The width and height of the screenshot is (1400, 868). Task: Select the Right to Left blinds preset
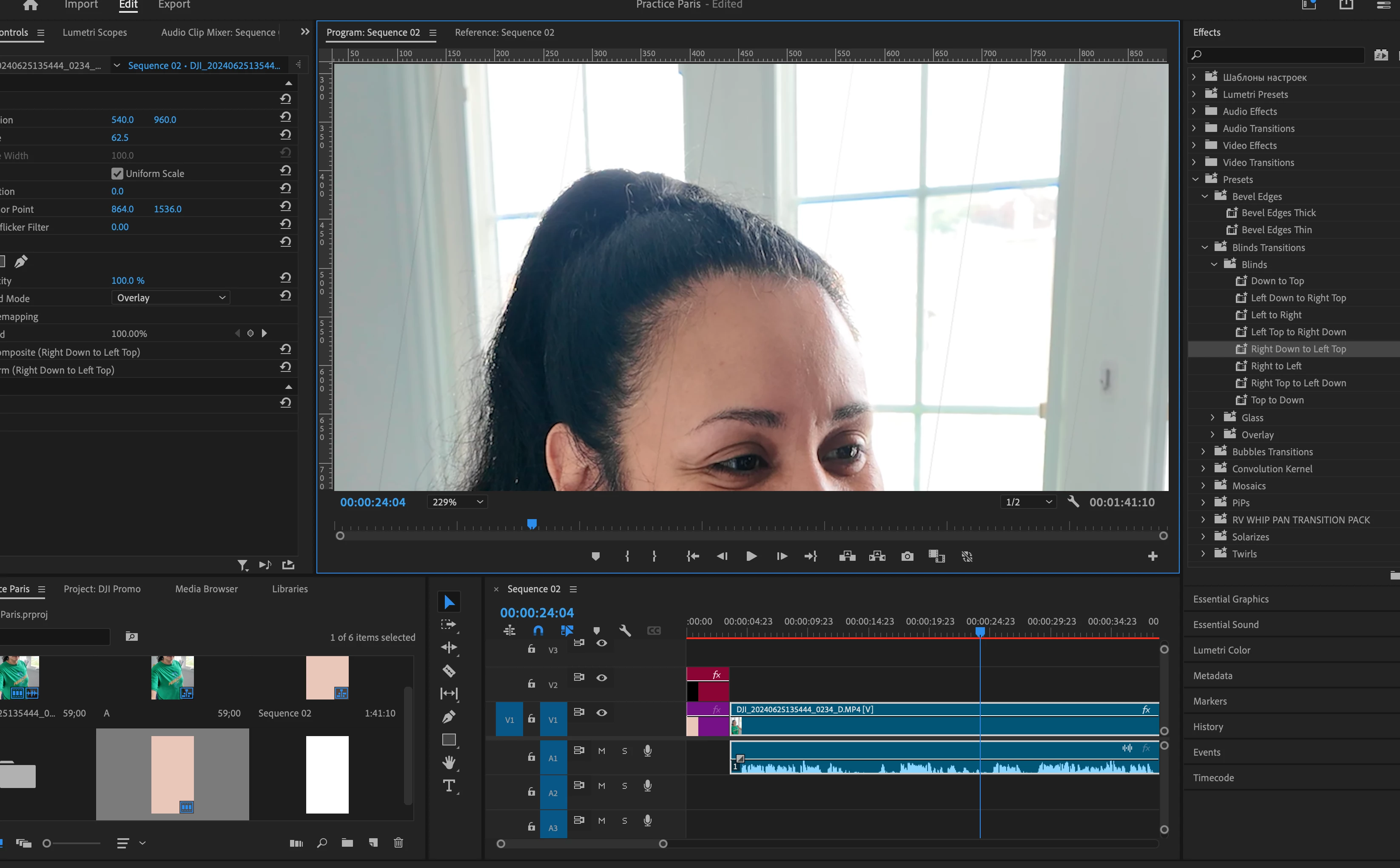[x=1275, y=366]
